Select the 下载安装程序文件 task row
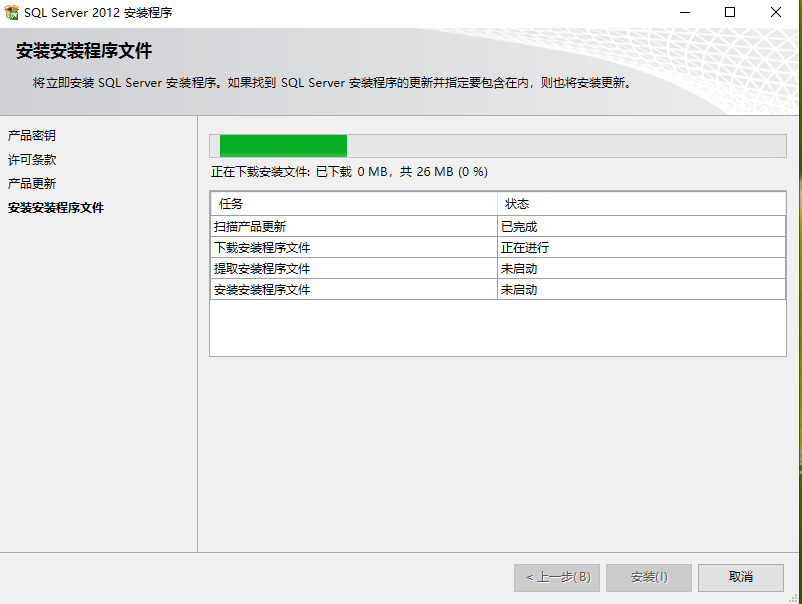This screenshot has height=604, width=802. tap(498, 247)
